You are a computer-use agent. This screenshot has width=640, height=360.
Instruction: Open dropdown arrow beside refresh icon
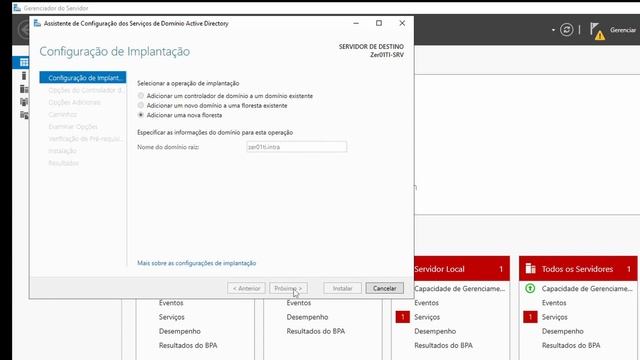(x=553, y=30)
